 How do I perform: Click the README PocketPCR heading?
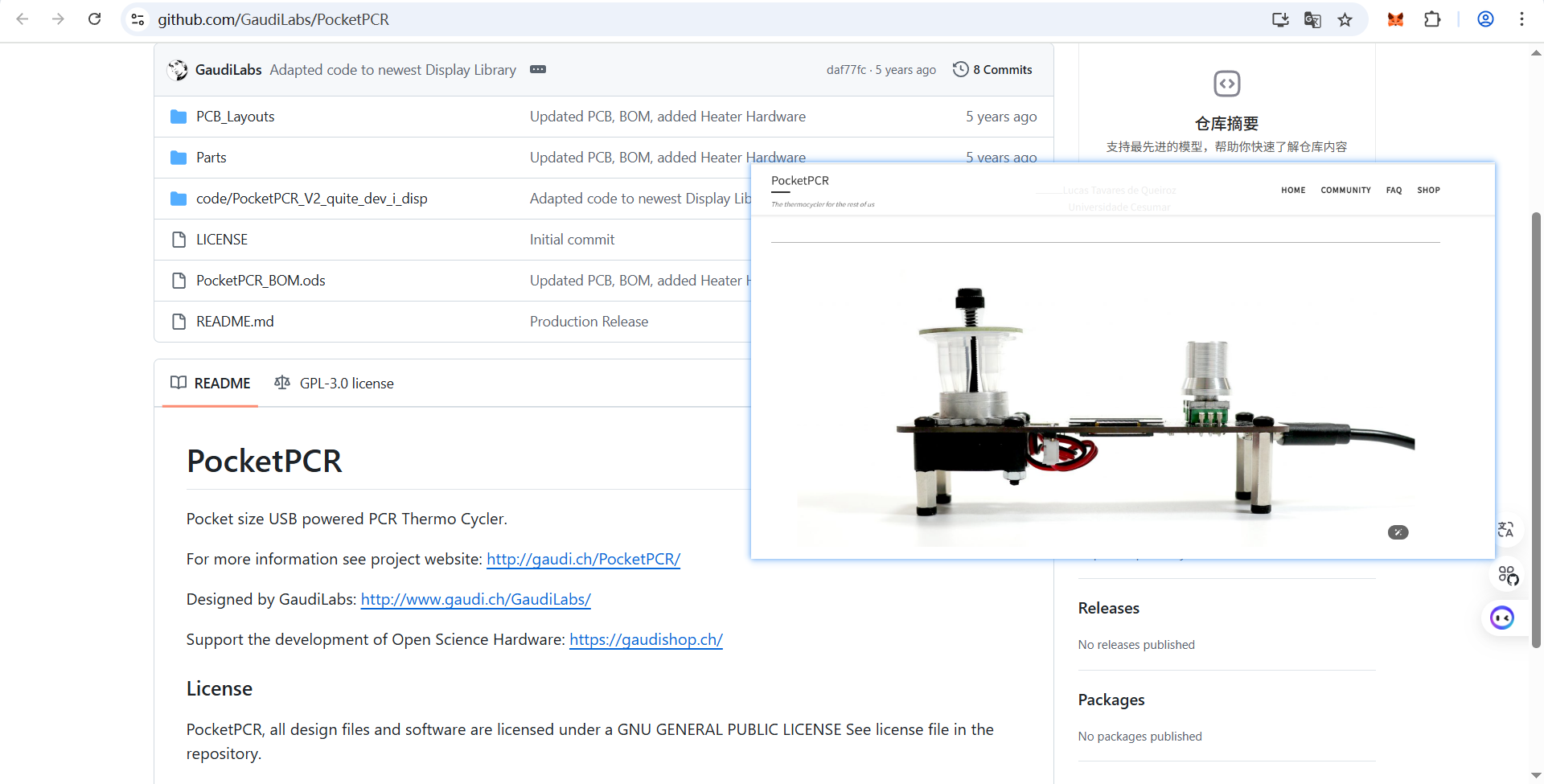click(264, 462)
